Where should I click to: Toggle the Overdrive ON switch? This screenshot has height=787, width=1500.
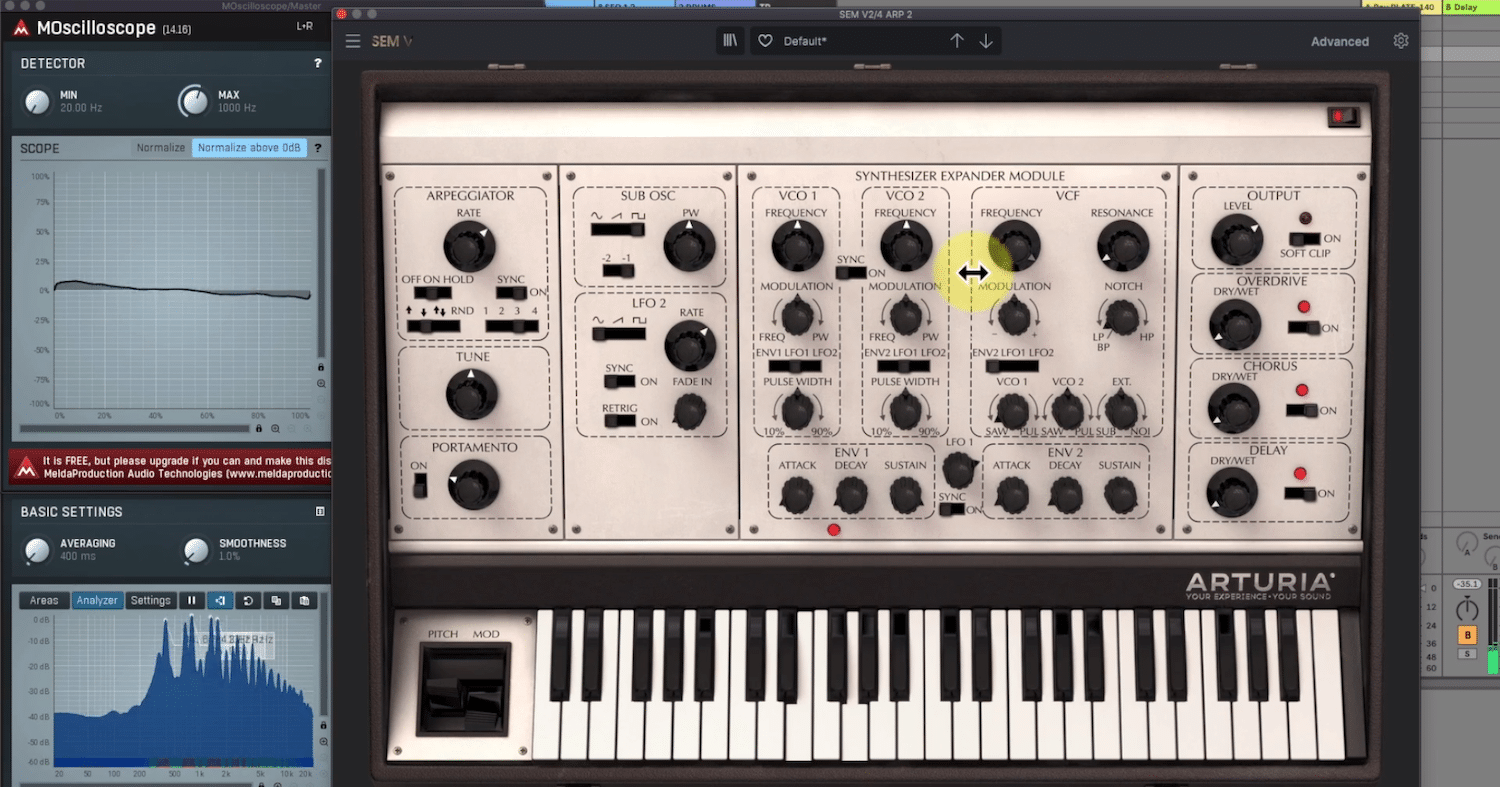[x=1303, y=327]
